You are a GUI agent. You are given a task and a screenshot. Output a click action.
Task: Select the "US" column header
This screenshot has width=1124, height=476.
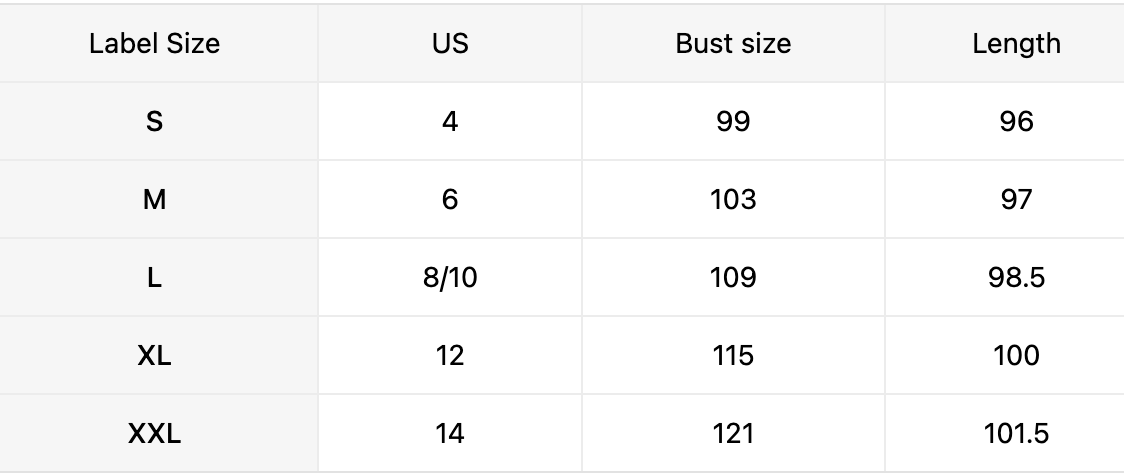pyautogui.click(x=450, y=44)
